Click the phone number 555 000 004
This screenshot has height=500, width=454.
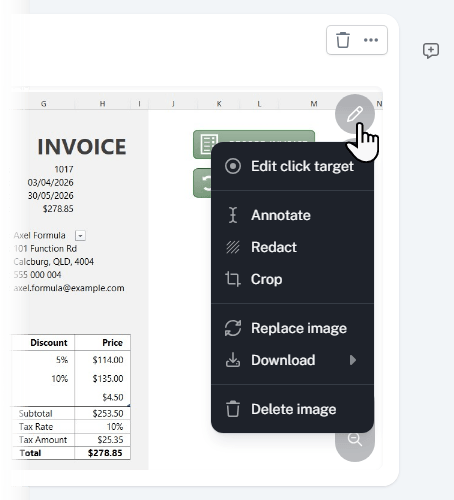pos(37,275)
